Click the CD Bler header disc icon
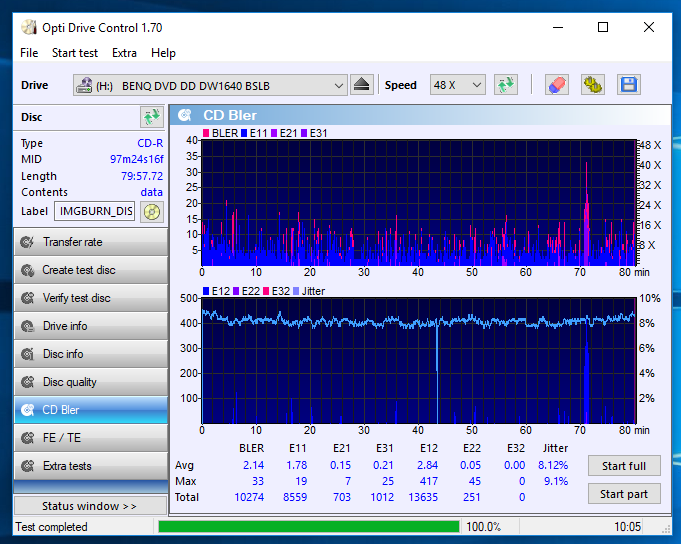This screenshot has width=681, height=544. (x=185, y=115)
